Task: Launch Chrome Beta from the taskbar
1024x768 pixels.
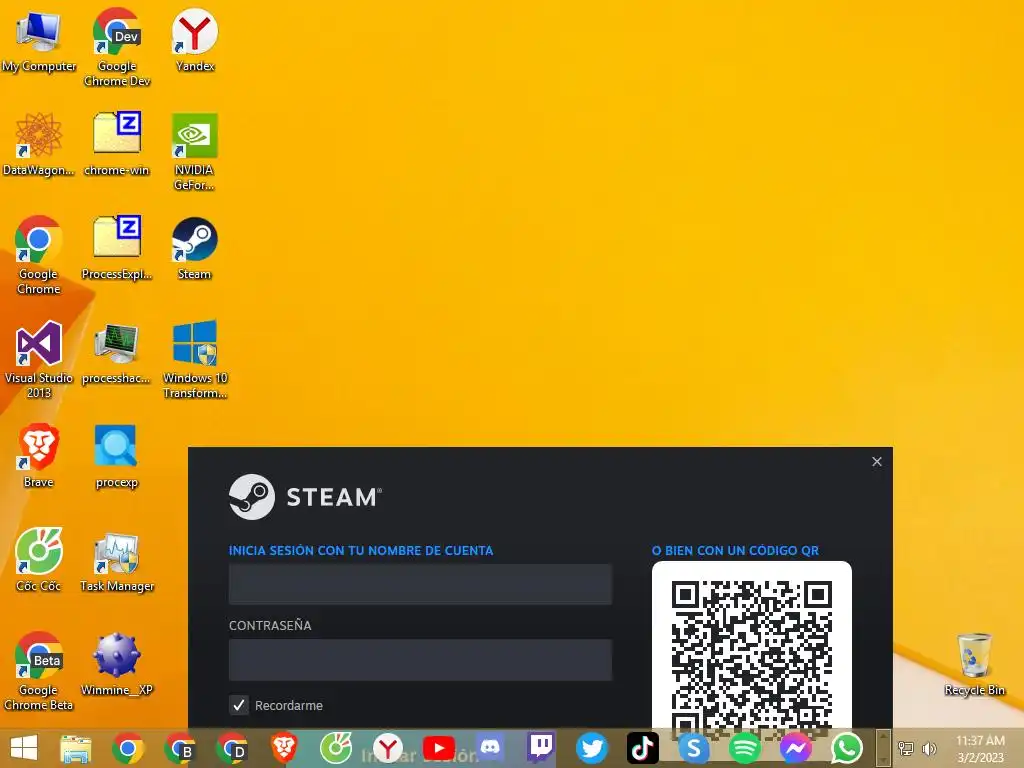Action: (x=180, y=748)
